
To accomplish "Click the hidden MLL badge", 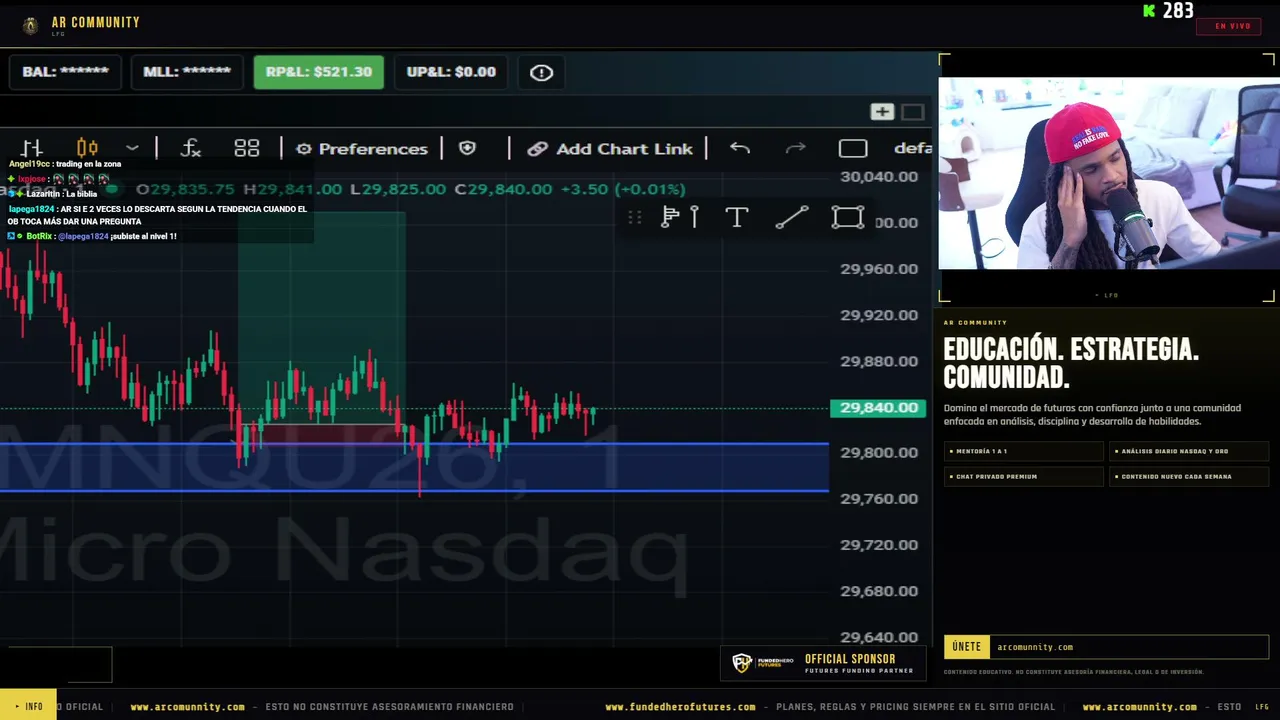I will (x=187, y=72).
